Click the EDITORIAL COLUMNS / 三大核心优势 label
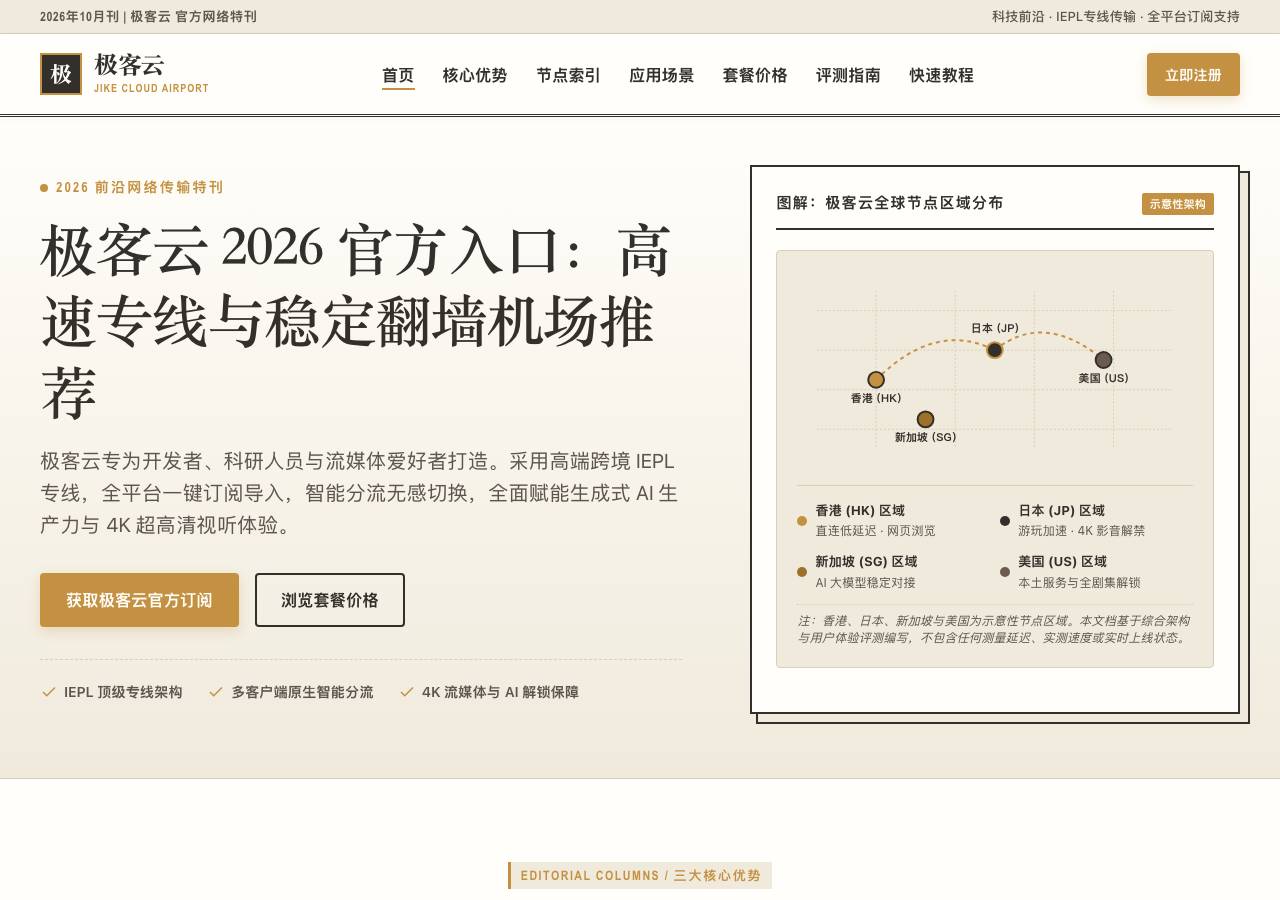Viewport: 1280px width, 900px height. [x=640, y=876]
